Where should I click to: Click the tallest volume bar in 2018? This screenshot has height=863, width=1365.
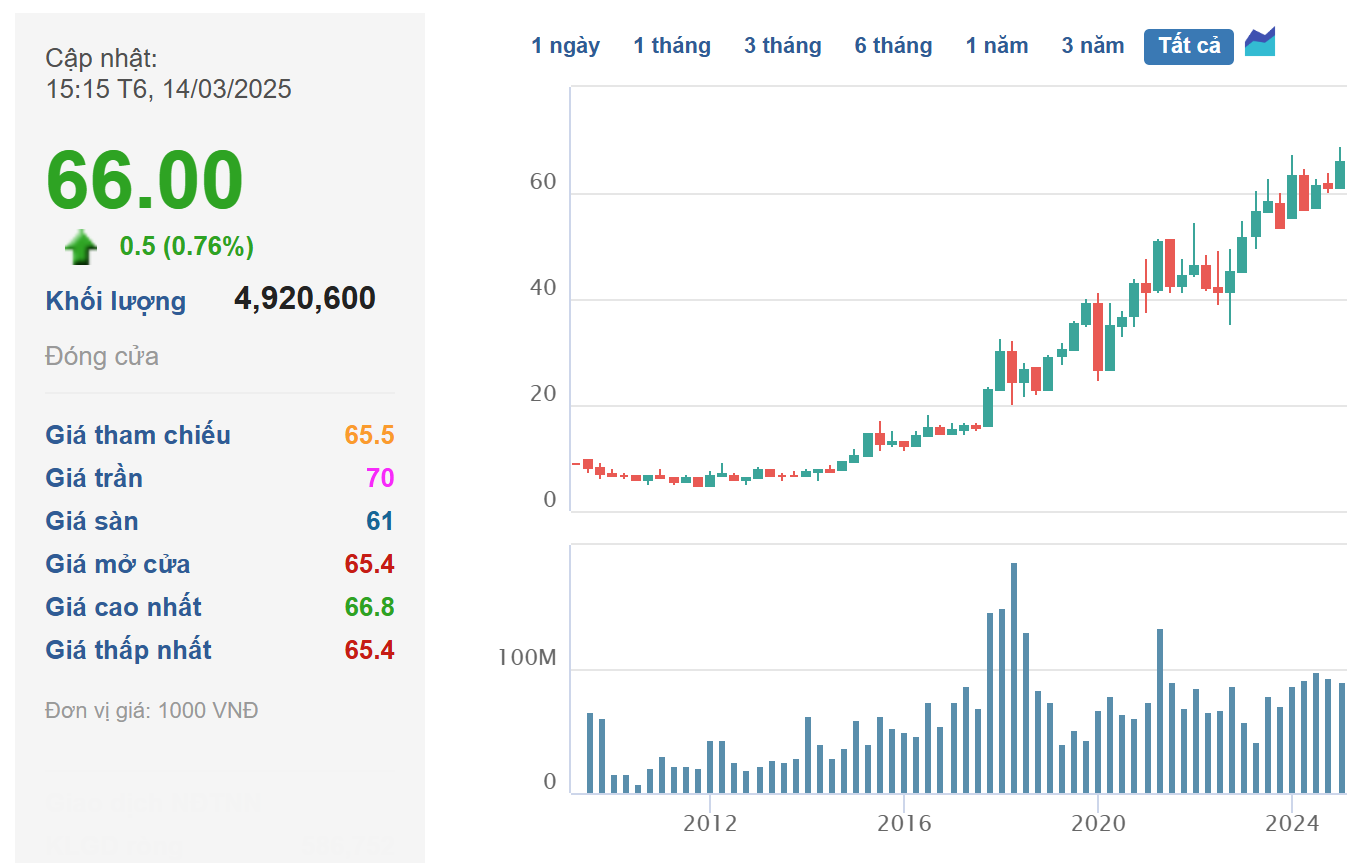click(1014, 678)
